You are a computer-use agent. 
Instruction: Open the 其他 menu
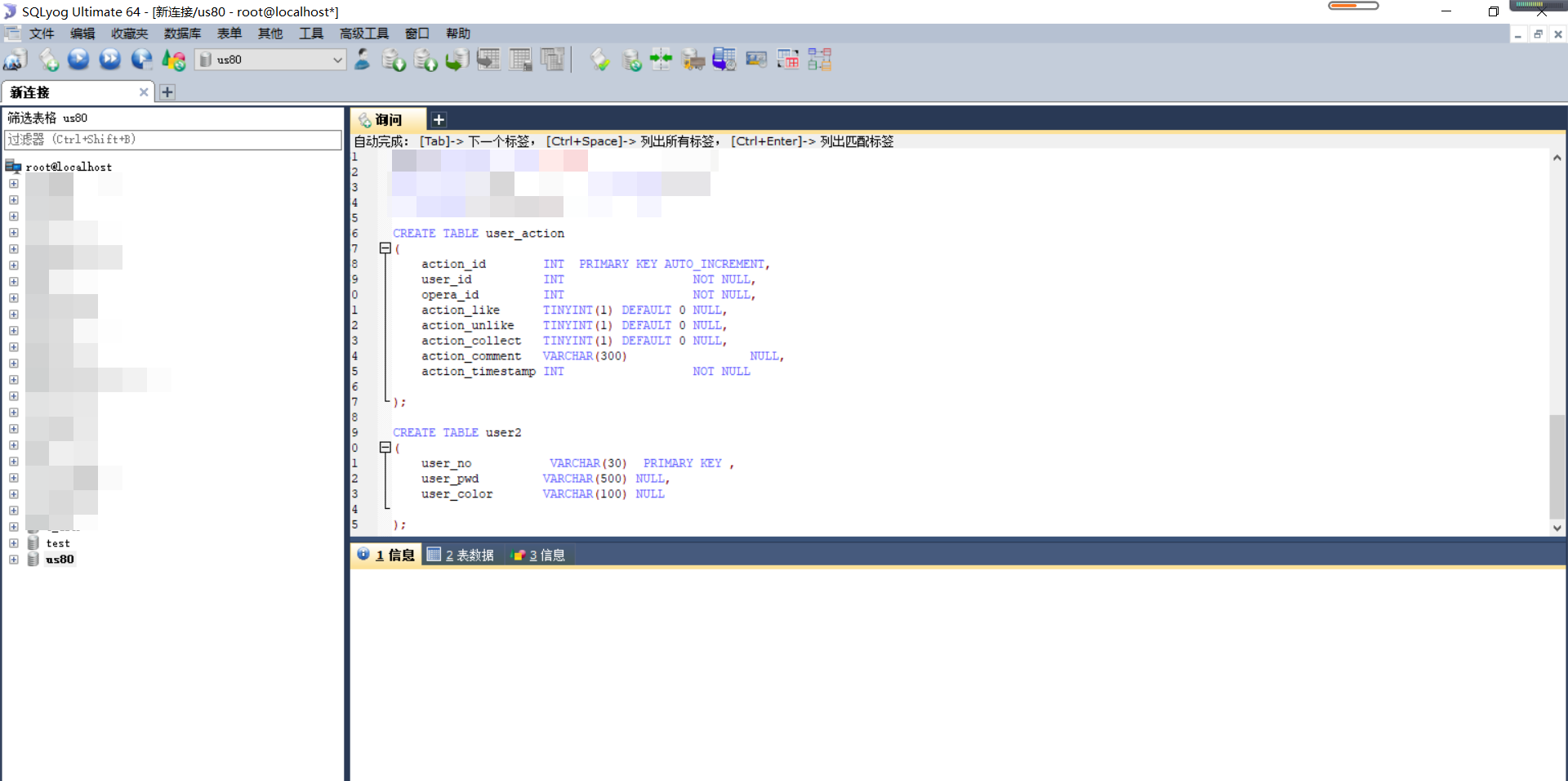[270, 33]
